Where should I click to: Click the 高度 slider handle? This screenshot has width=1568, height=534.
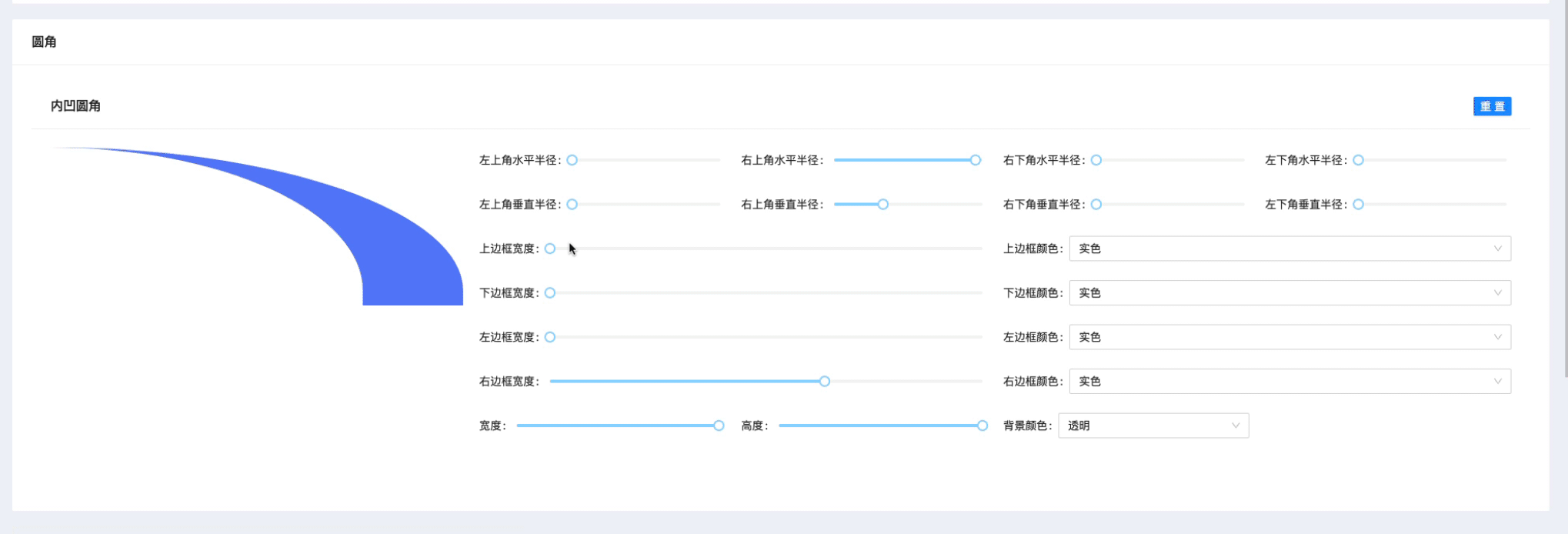tap(983, 426)
